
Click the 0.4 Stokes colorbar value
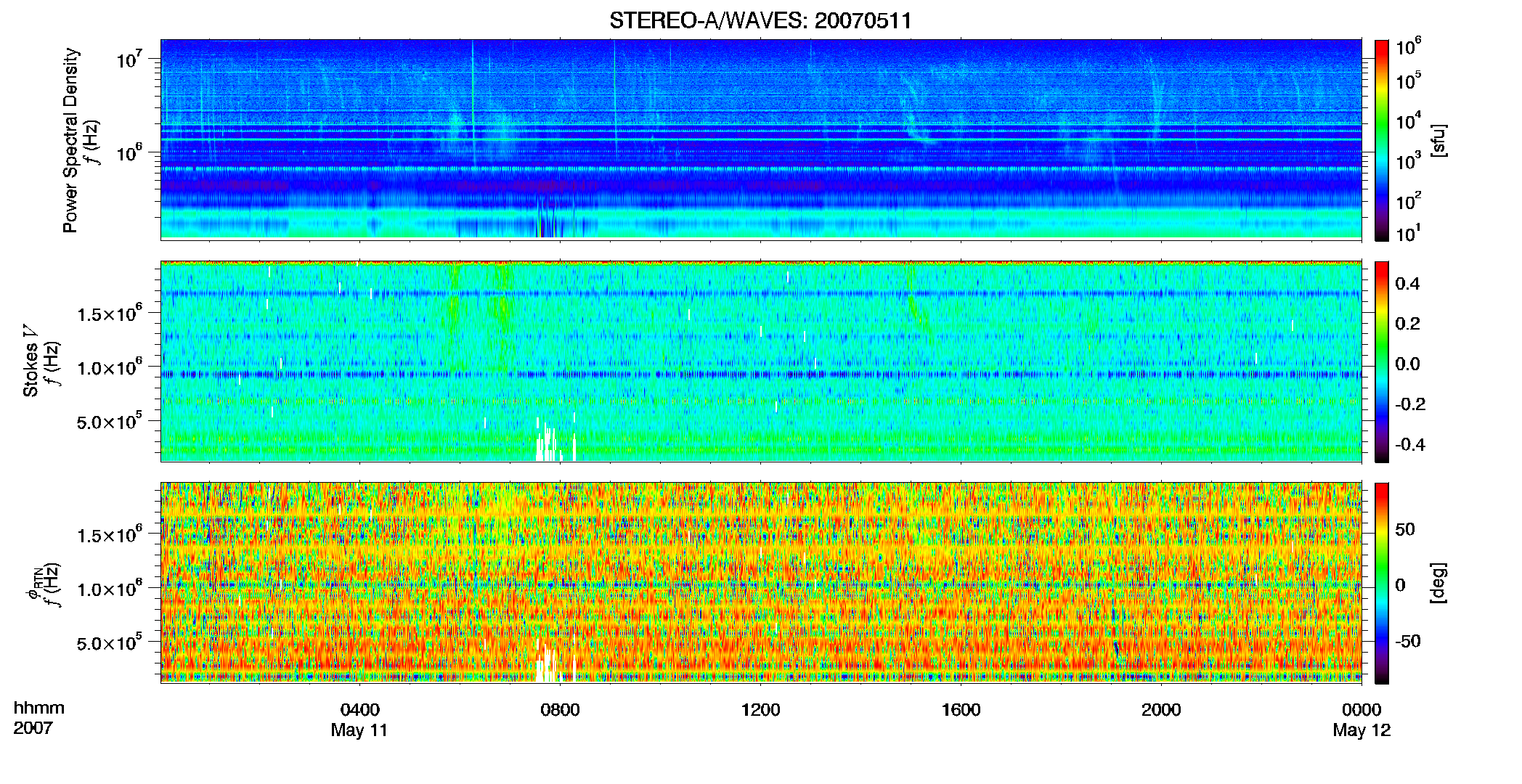(1407, 284)
